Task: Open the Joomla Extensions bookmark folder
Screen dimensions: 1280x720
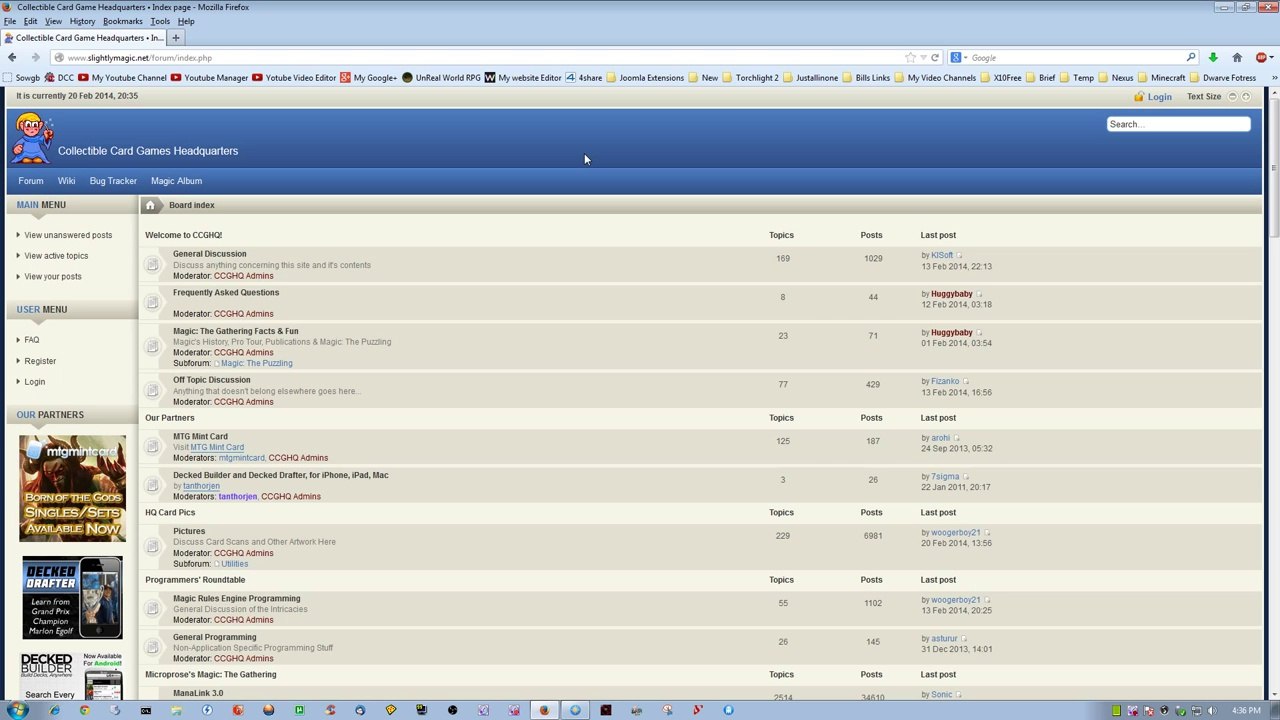Action: [644, 78]
